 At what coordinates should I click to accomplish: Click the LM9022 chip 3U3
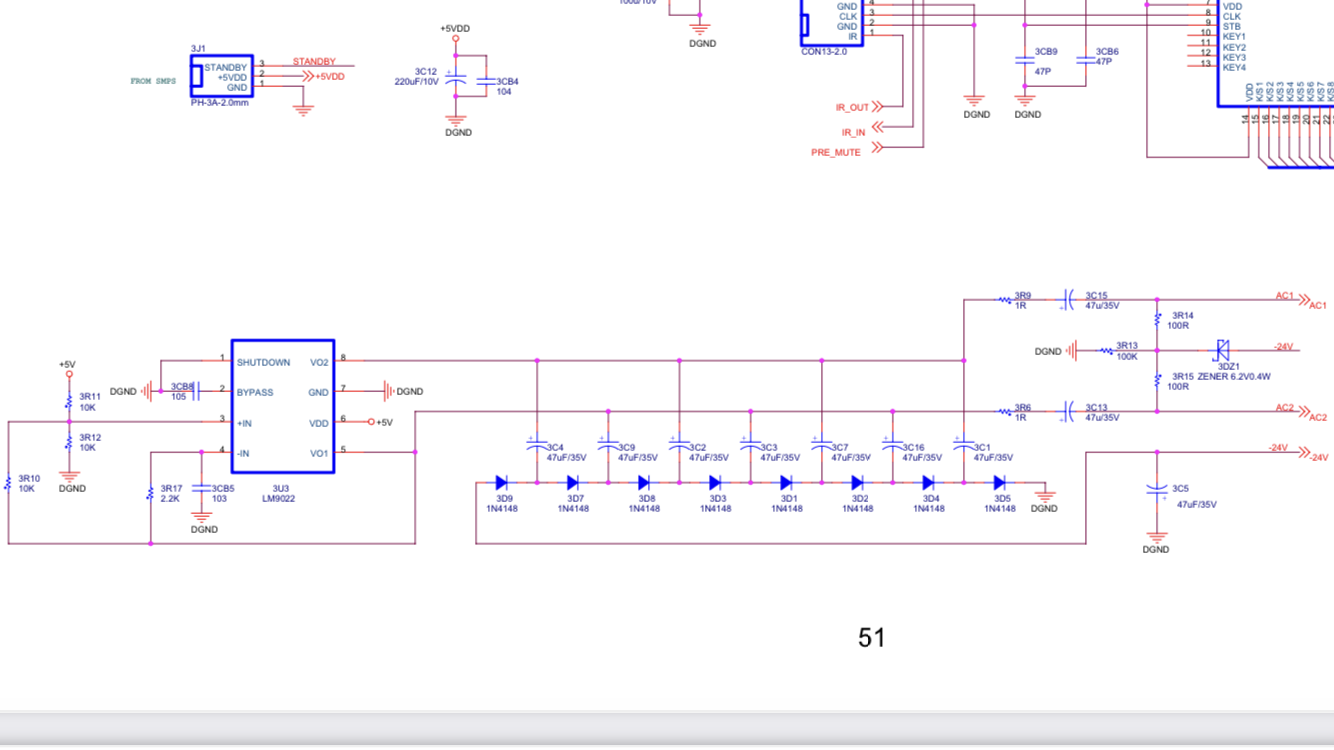click(283, 407)
